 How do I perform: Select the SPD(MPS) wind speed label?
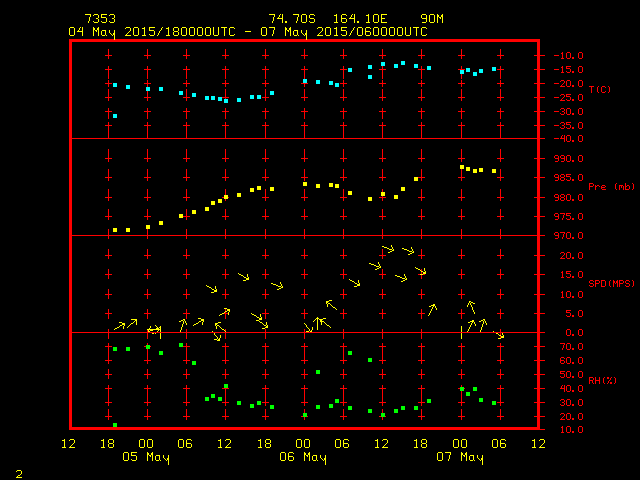611,284
